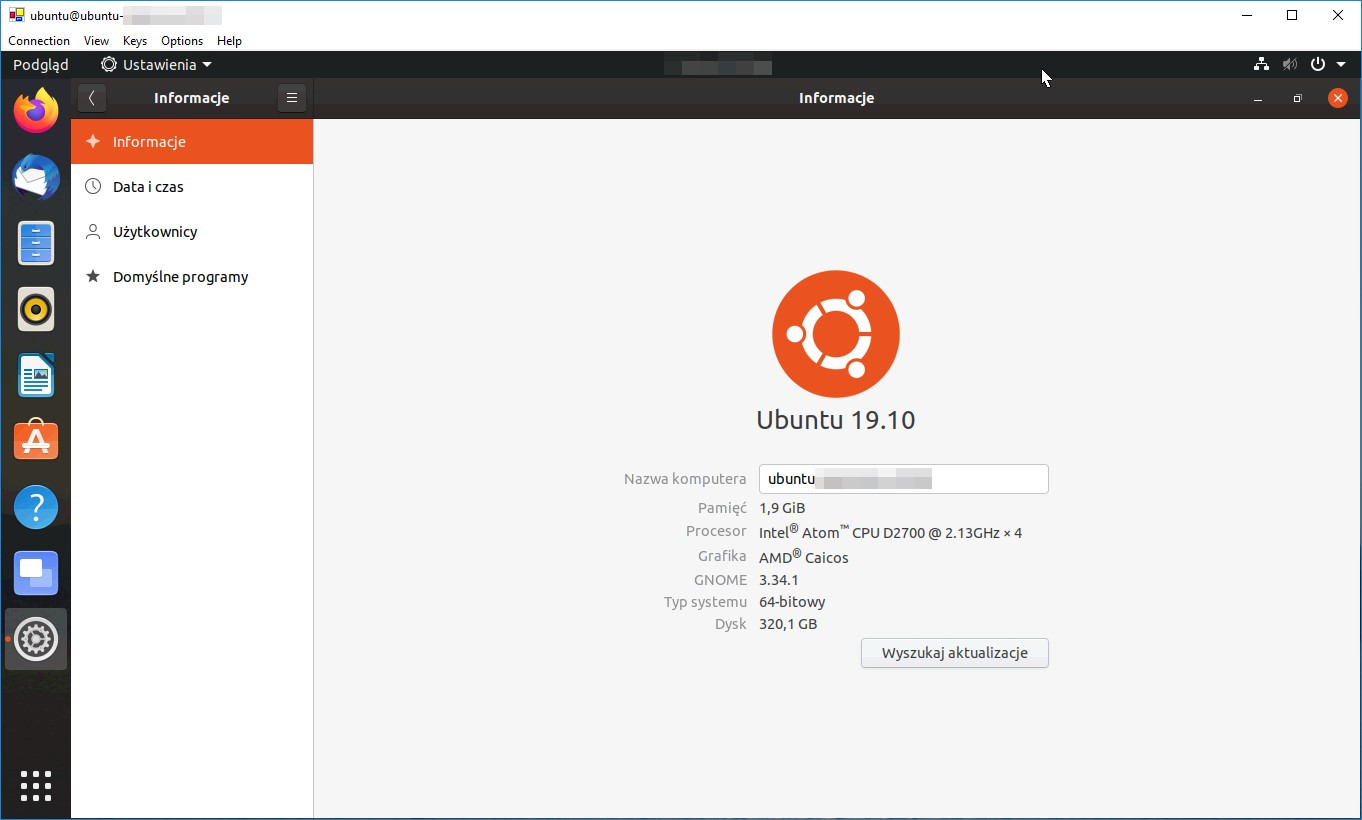
Task: Open the View menu
Action: pyautogui.click(x=96, y=41)
